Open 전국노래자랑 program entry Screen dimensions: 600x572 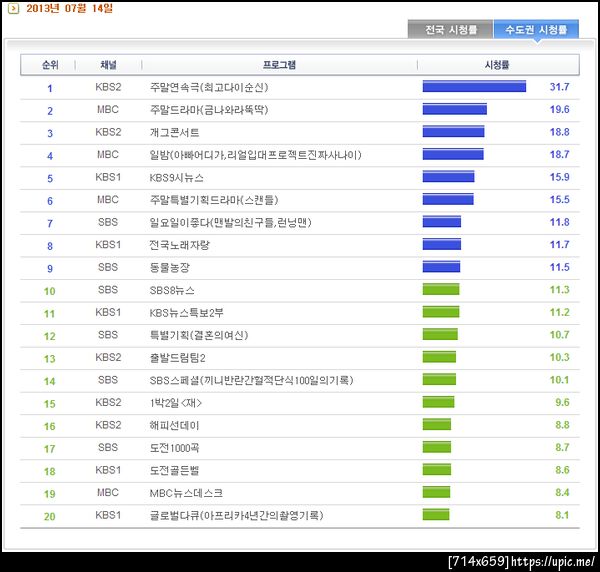179,245
